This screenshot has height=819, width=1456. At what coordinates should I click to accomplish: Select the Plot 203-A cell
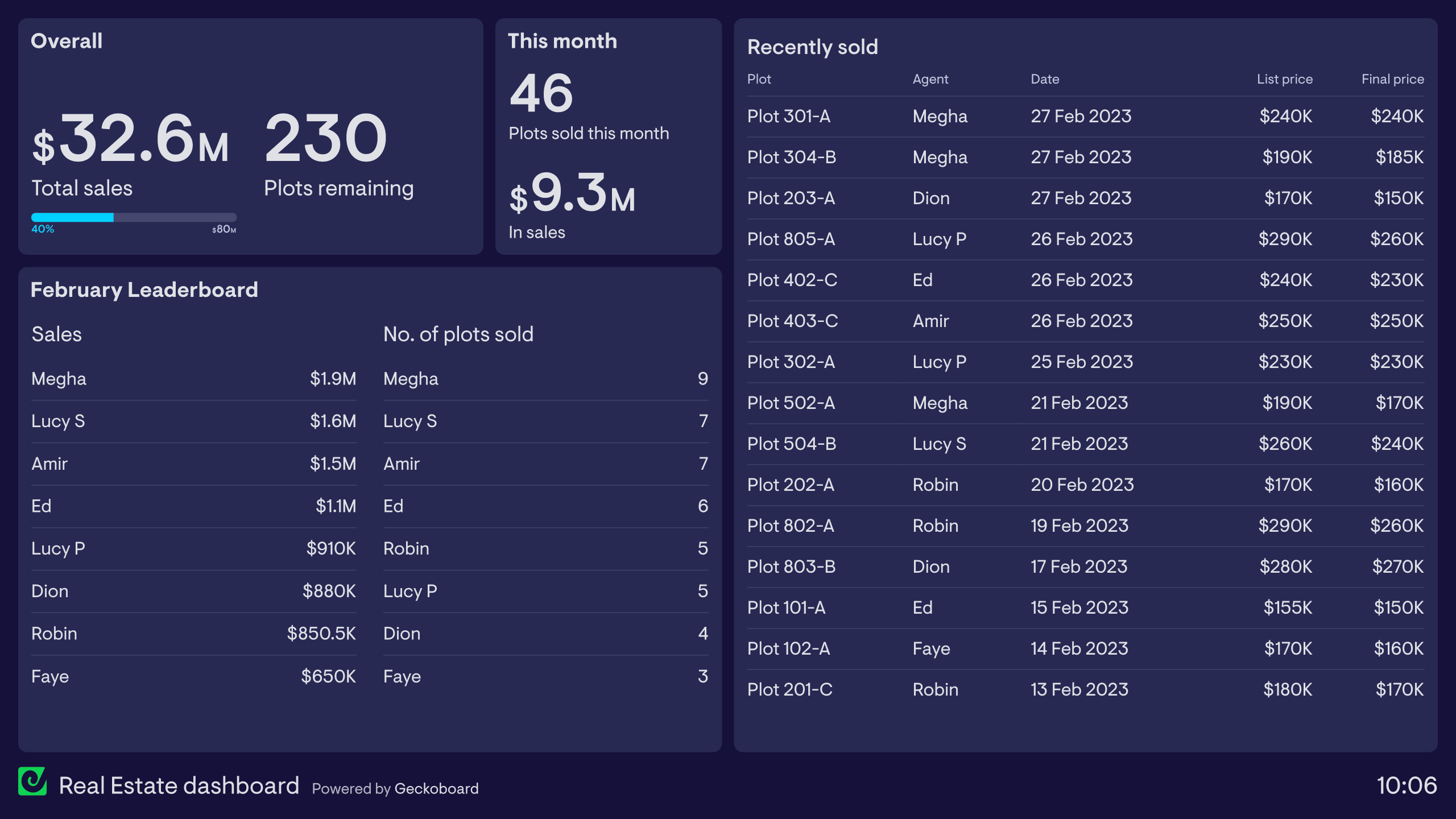point(791,198)
